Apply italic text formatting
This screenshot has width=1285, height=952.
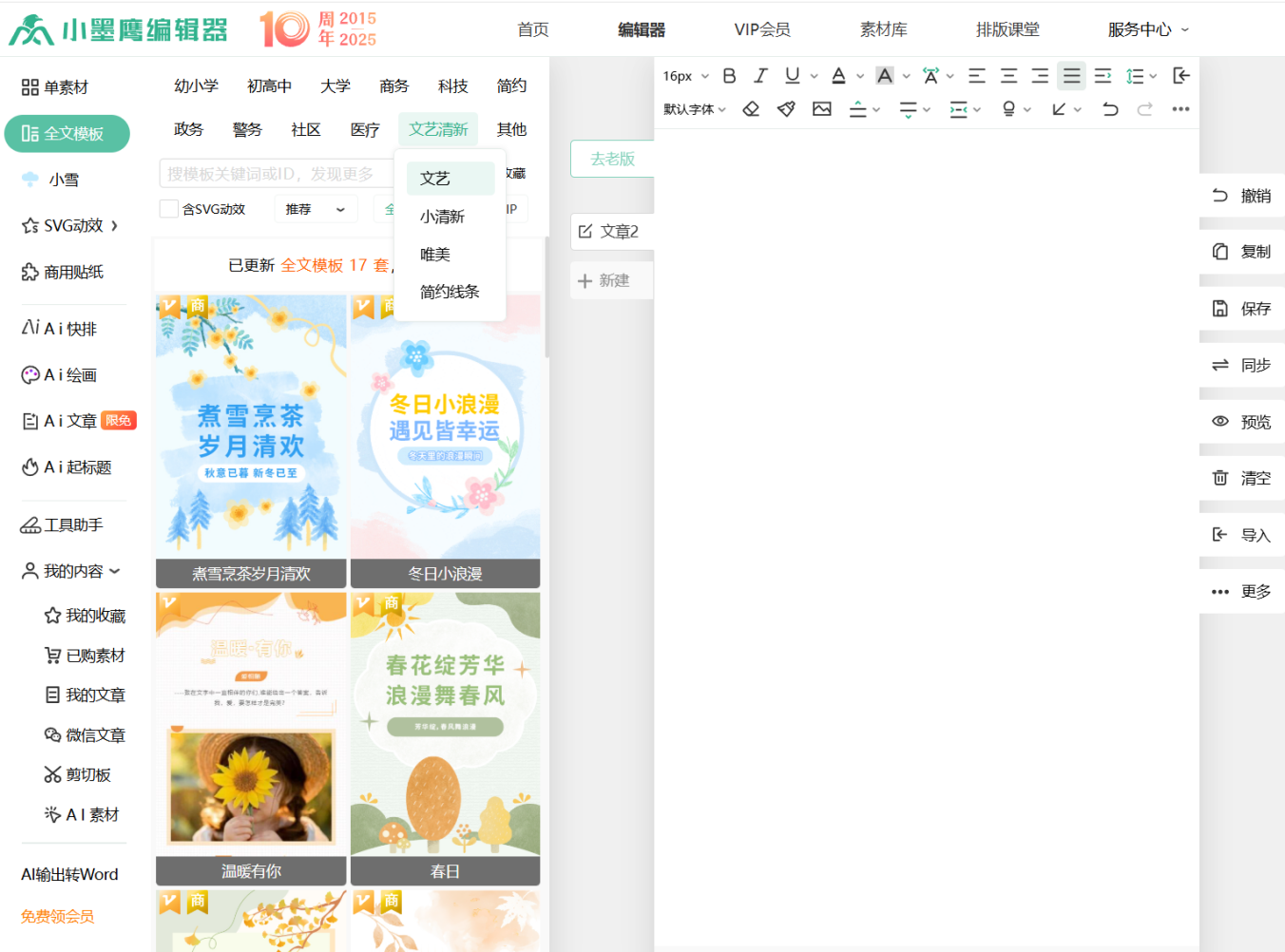[x=760, y=76]
